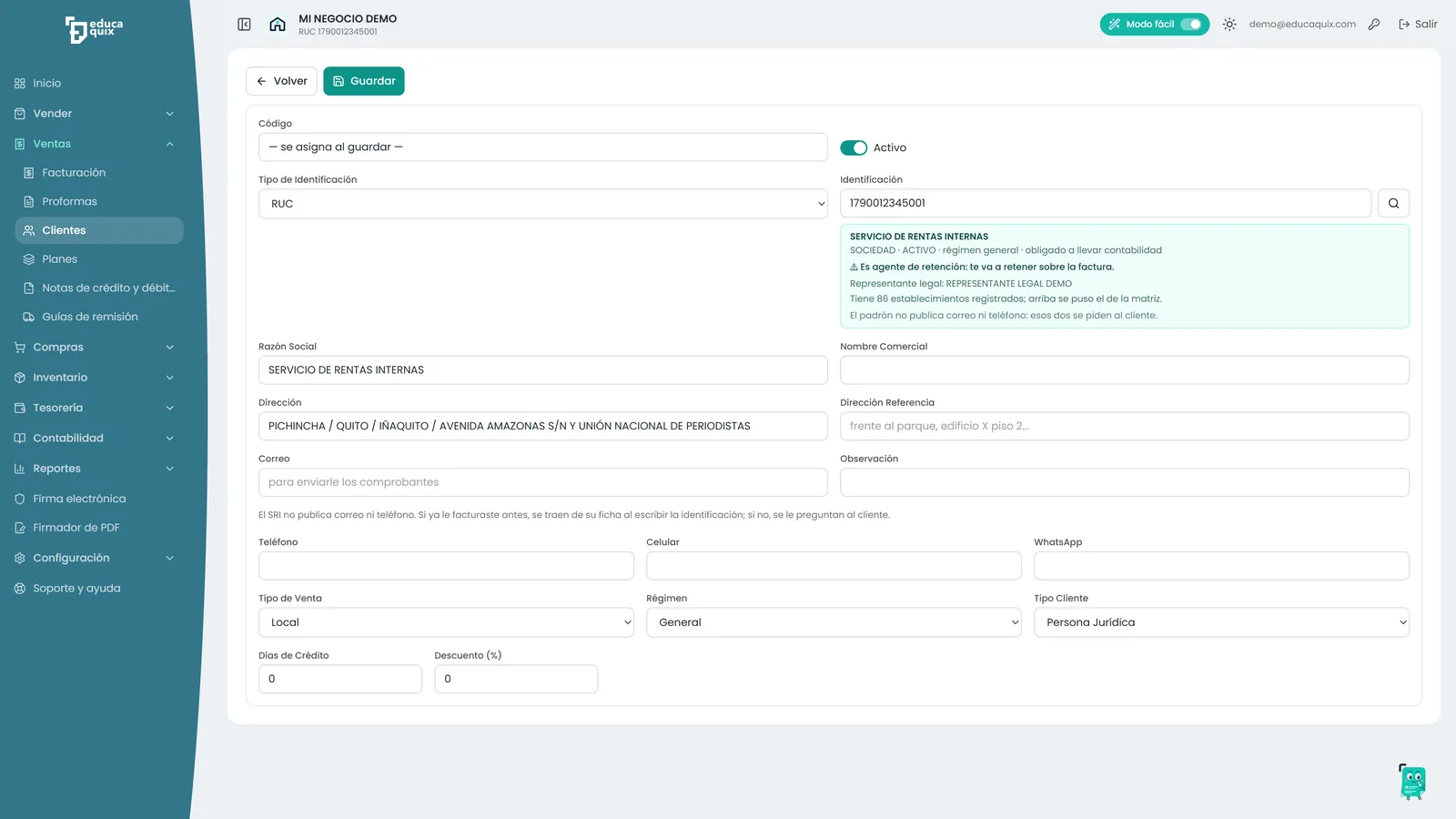This screenshot has width=1456, height=819.
Task: Focus the Días de Crédito field
Action: [340, 679]
